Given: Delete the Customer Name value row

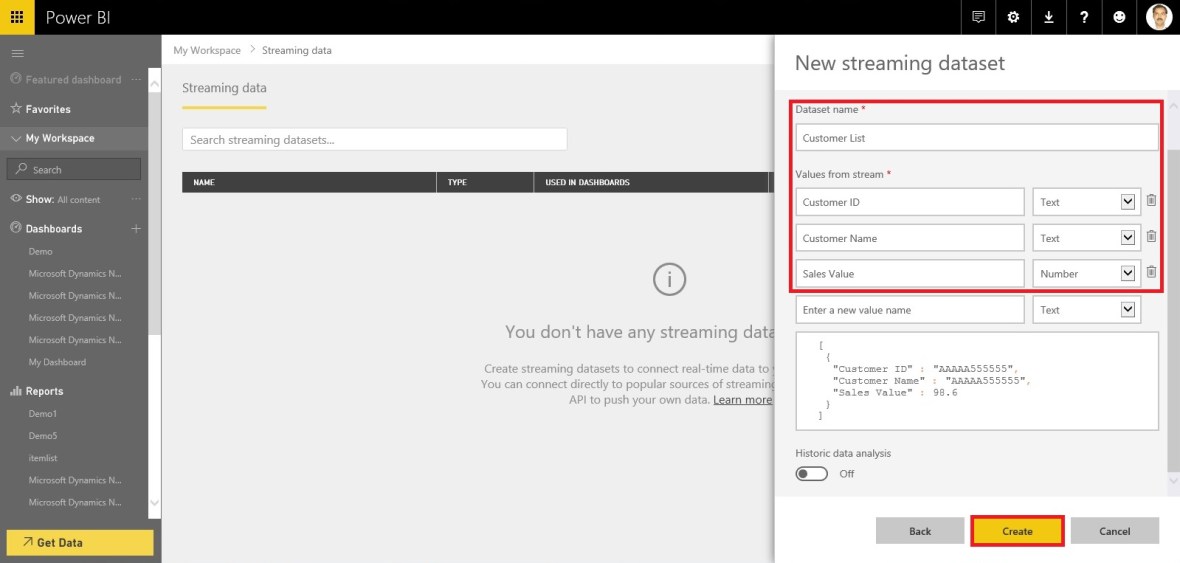Looking at the screenshot, I should pos(1151,236).
